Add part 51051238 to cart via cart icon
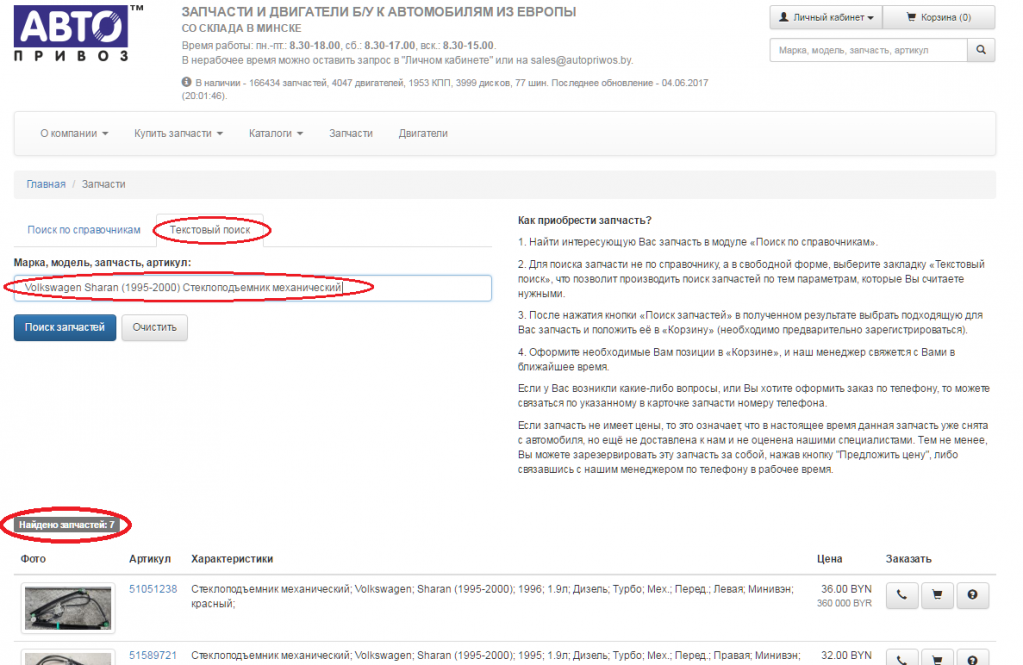 (937, 596)
